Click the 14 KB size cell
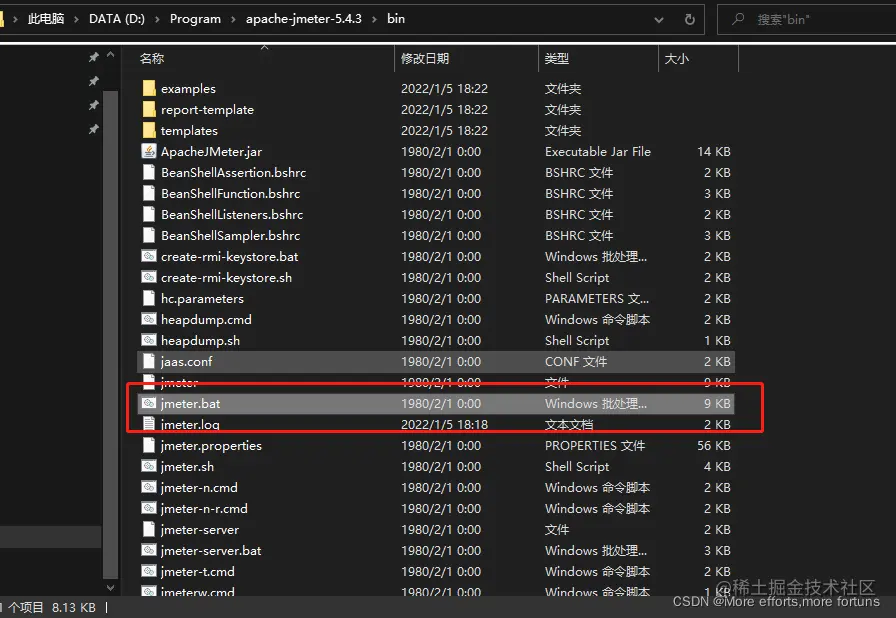Viewport: 896px width, 618px height. [714, 151]
